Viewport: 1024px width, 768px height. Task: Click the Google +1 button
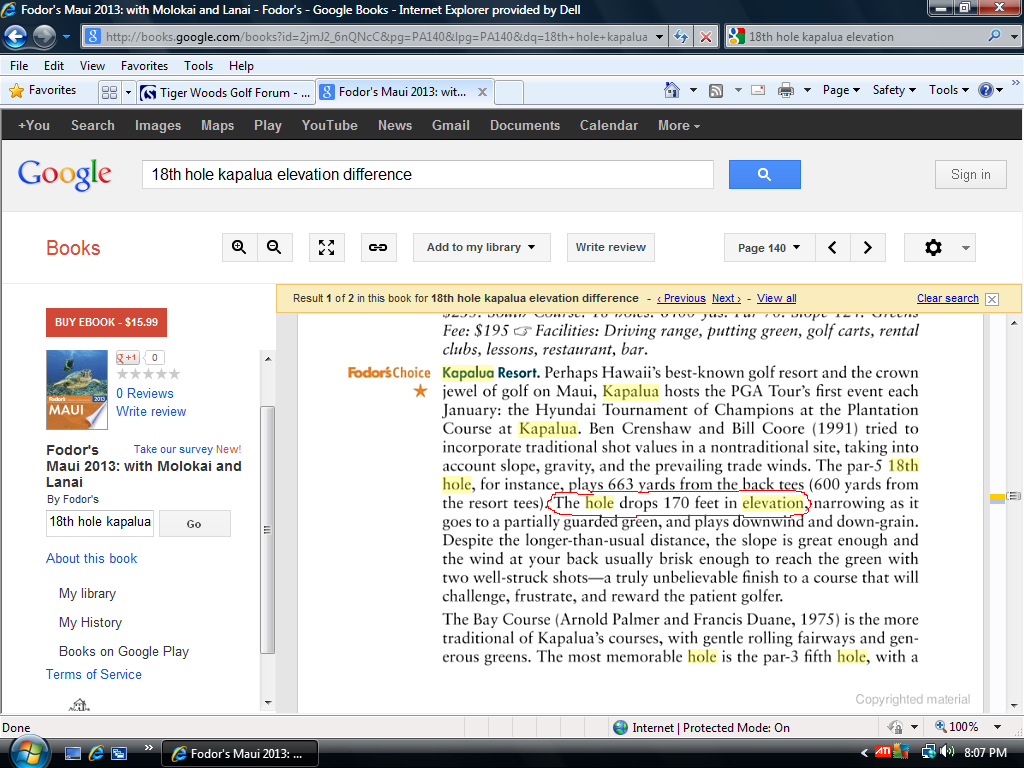[x=127, y=357]
